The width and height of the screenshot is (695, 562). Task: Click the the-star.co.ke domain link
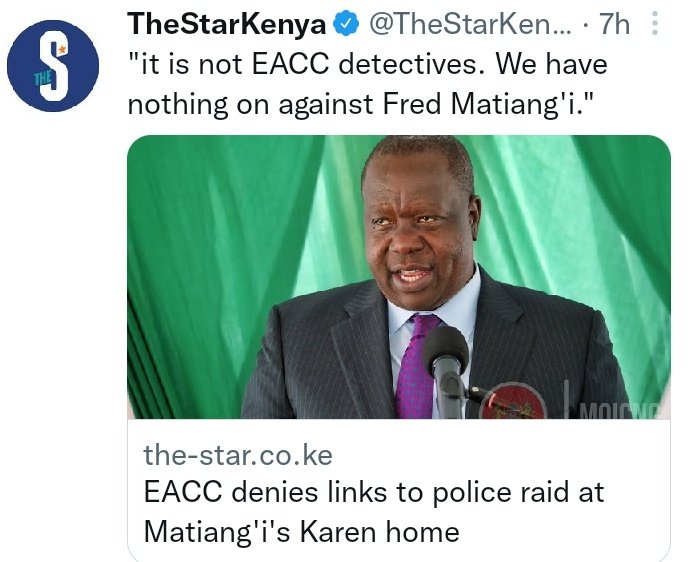(x=238, y=456)
